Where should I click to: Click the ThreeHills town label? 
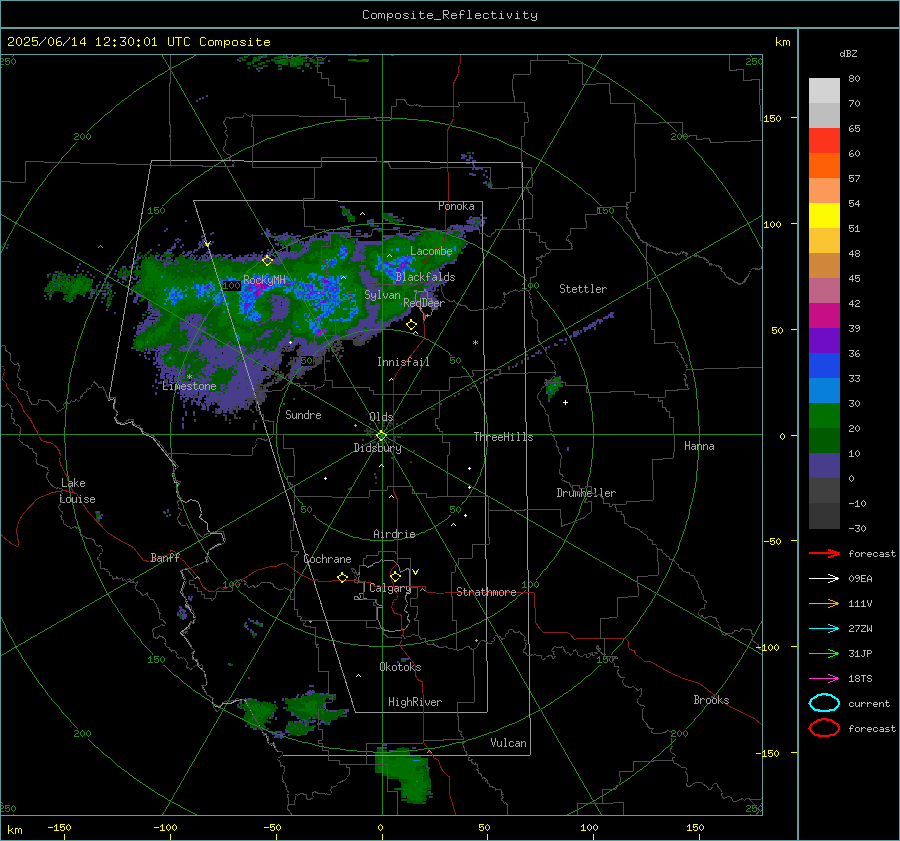[x=503, y=437]
